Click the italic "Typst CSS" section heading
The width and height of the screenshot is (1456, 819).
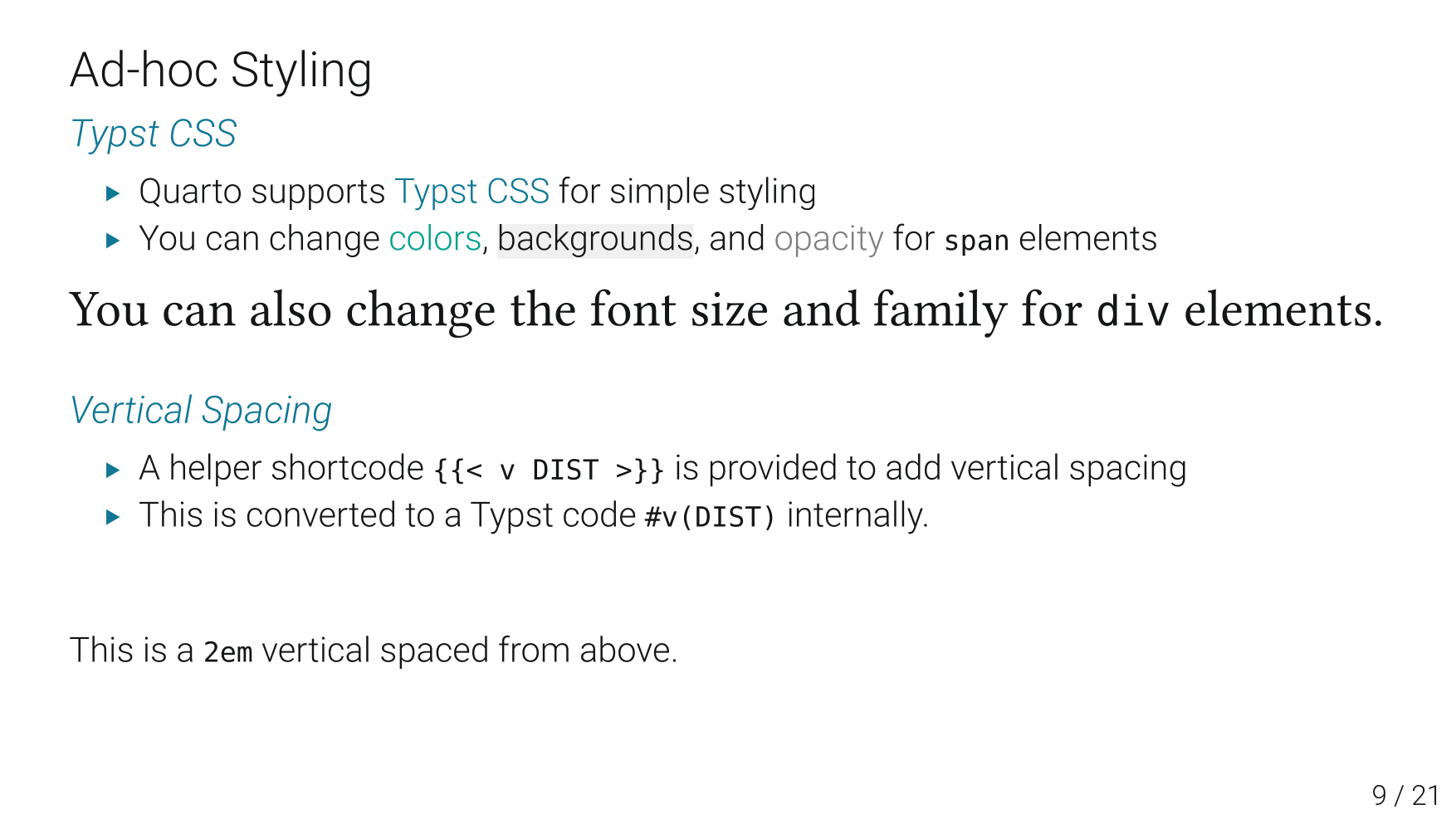154,134
